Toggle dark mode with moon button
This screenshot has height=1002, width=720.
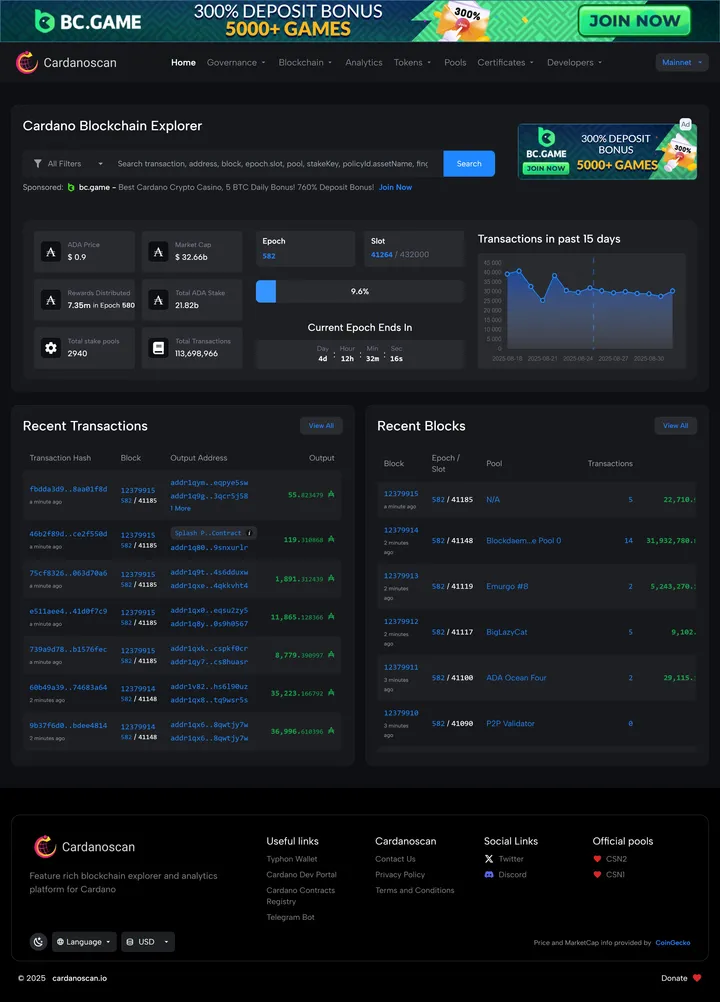(x=38, y=942)
